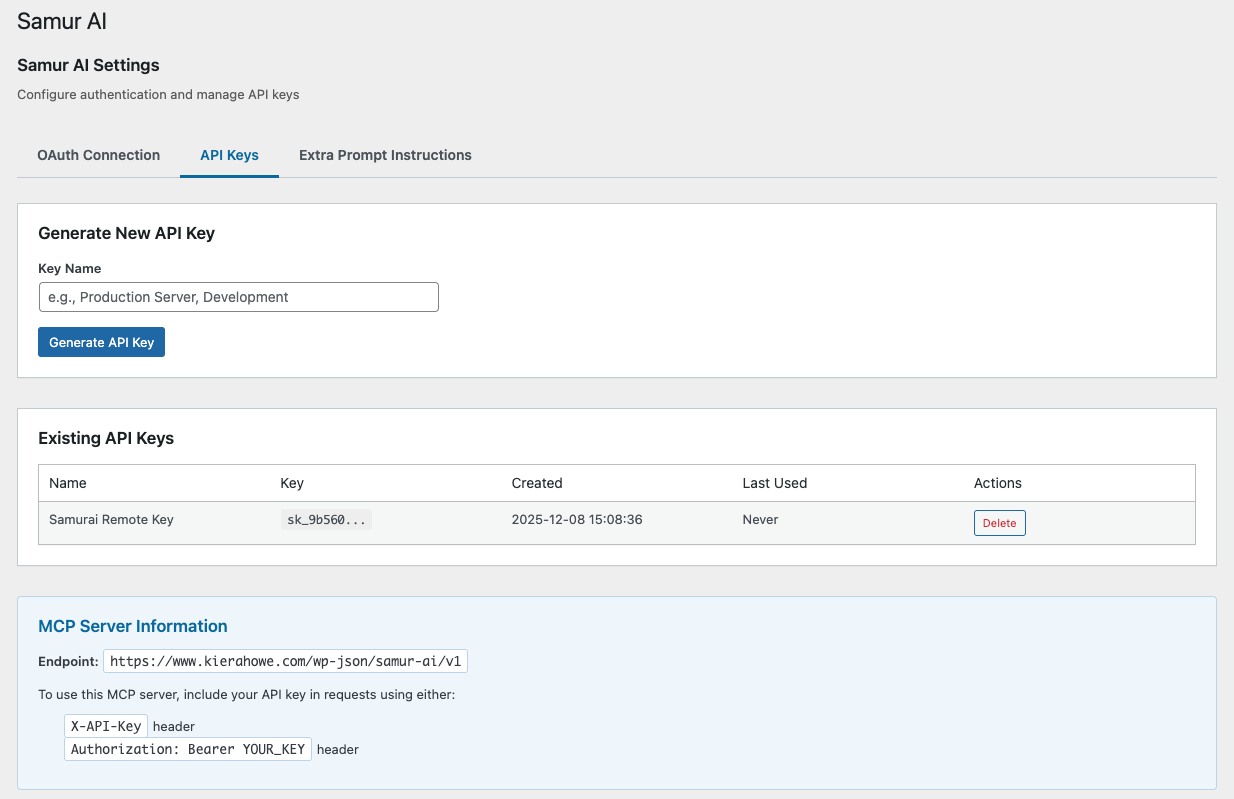Select the Authorization Bearer header snippet
1234x799 pixels.
pyautogui.click(x=187, y=749)
